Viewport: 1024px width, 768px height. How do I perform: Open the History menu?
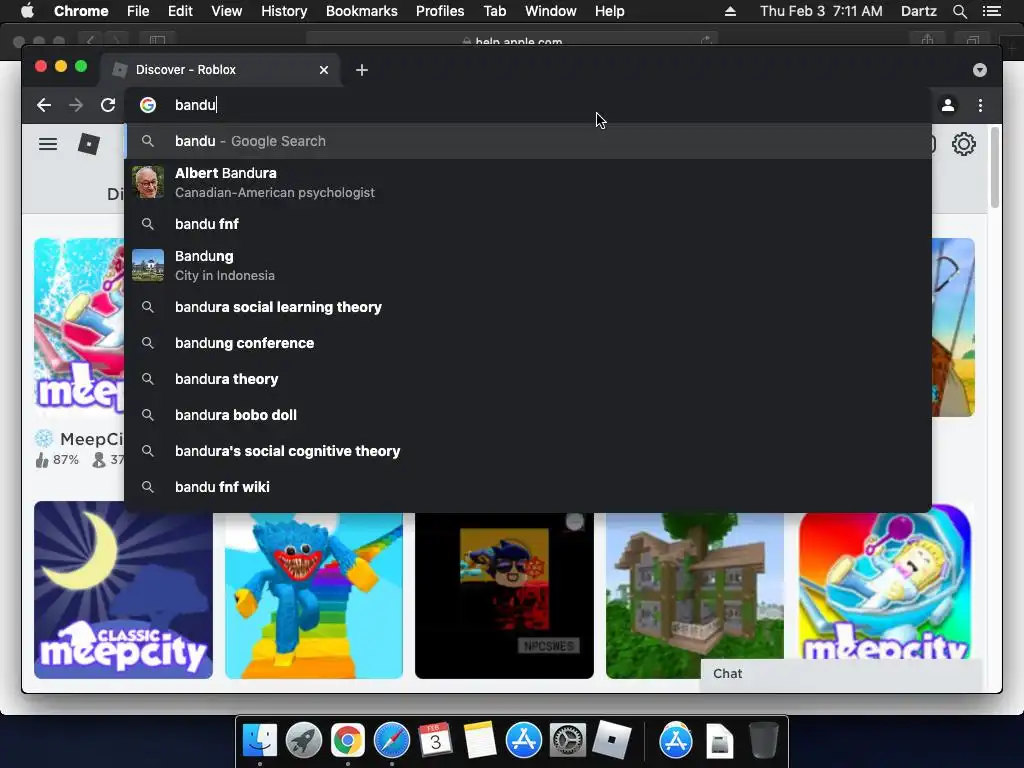(x=284, y=11)
